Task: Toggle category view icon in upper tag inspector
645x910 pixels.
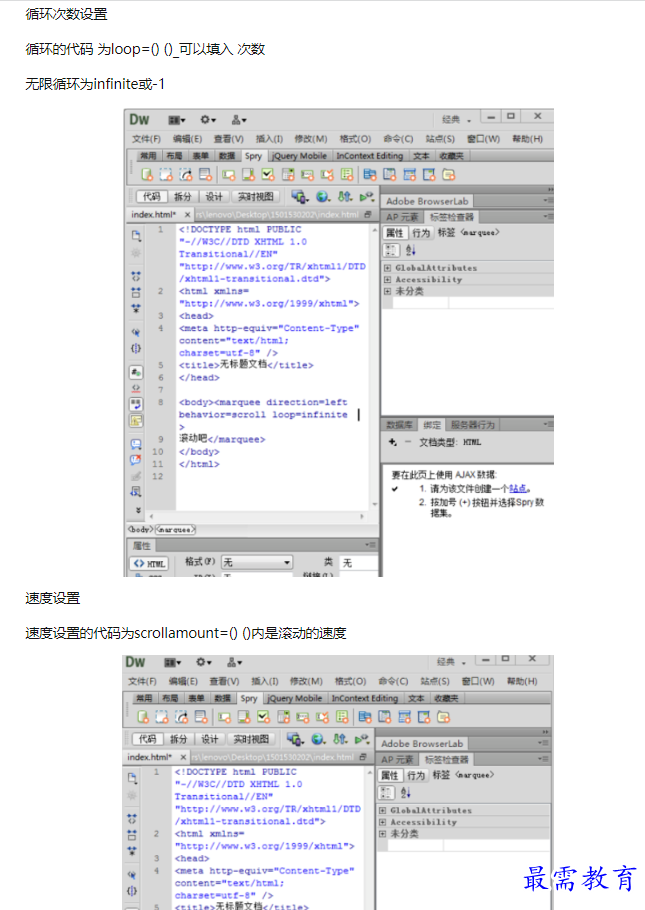Action: coord(391,250)
